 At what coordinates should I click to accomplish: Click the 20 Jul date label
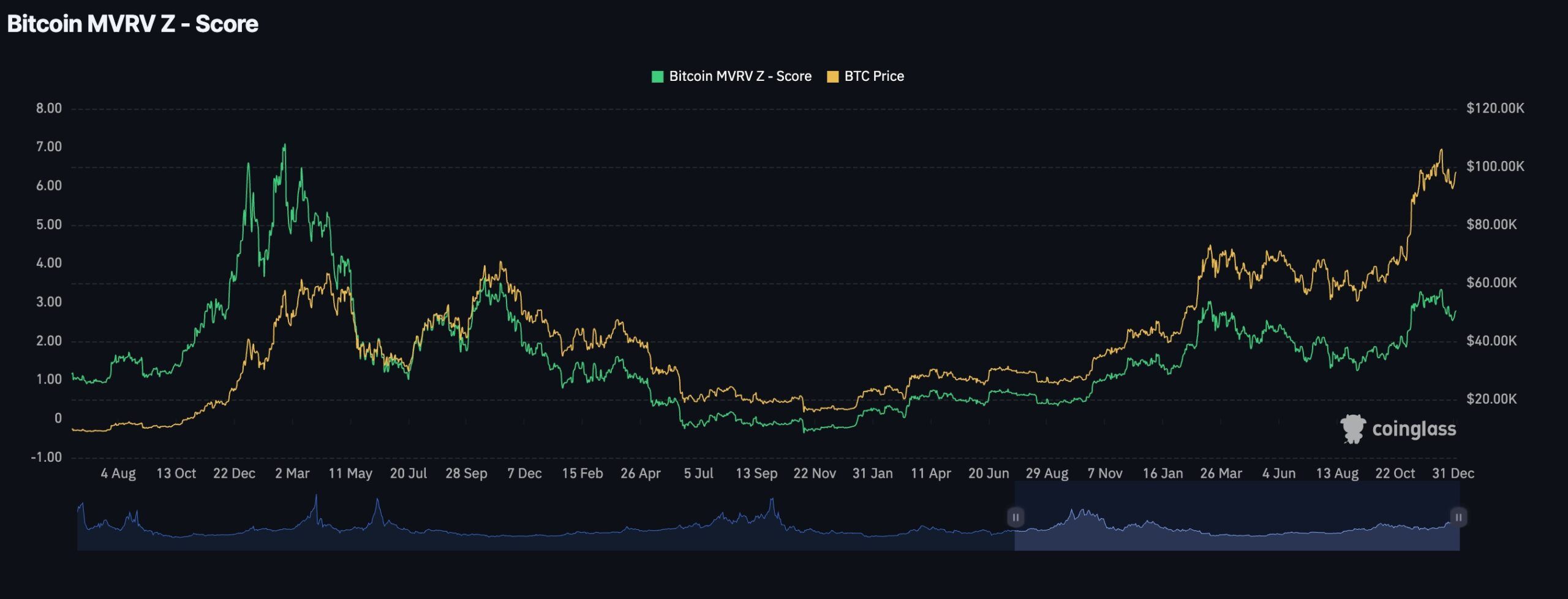[x=409, y=473]
